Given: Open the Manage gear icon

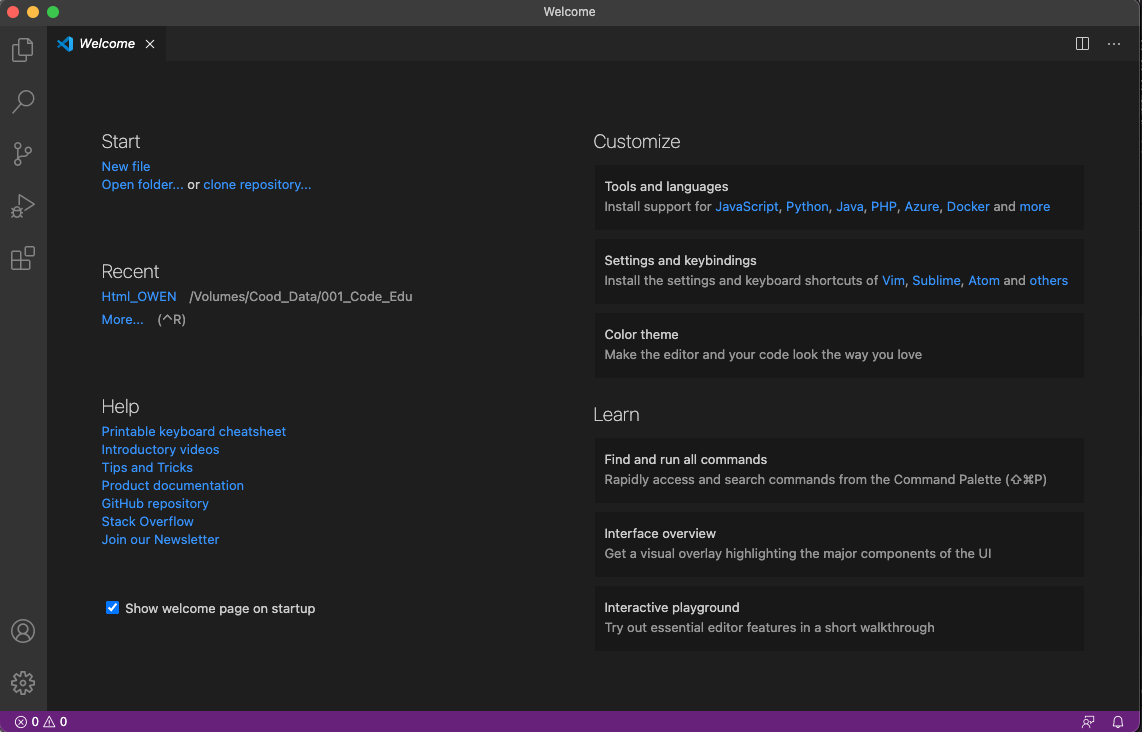Looking at the screenshot, I should (23, 682).
